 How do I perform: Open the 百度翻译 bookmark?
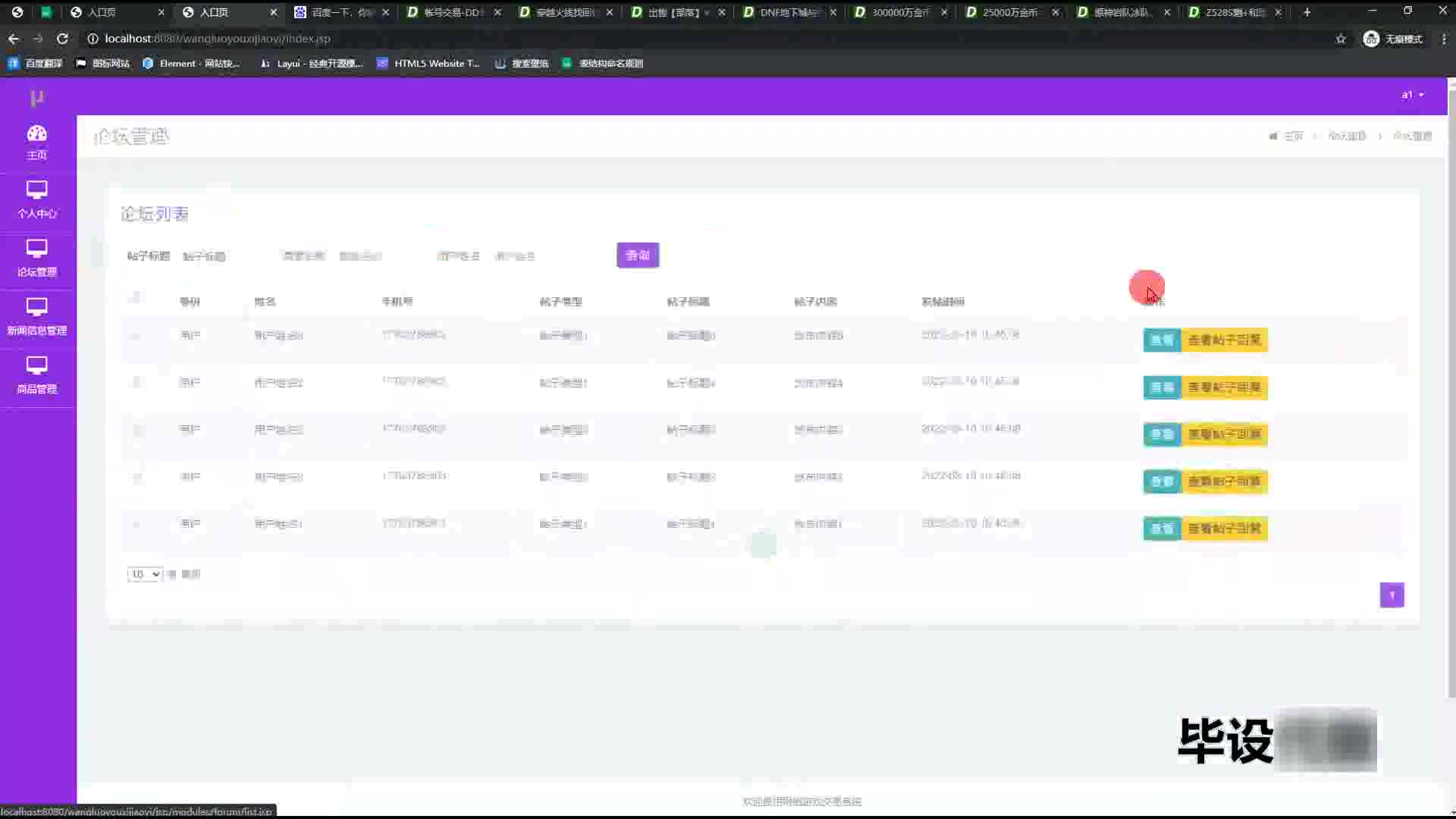click(36, 63)
